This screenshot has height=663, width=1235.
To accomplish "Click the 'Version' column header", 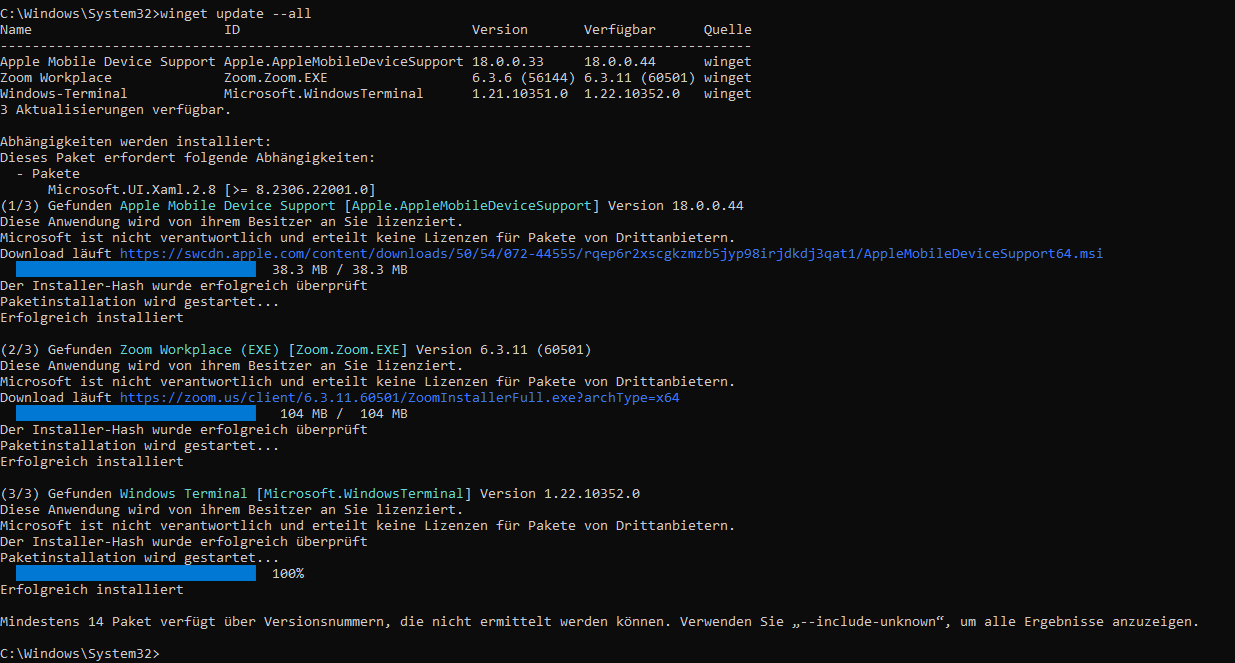I will coord(500,30).
